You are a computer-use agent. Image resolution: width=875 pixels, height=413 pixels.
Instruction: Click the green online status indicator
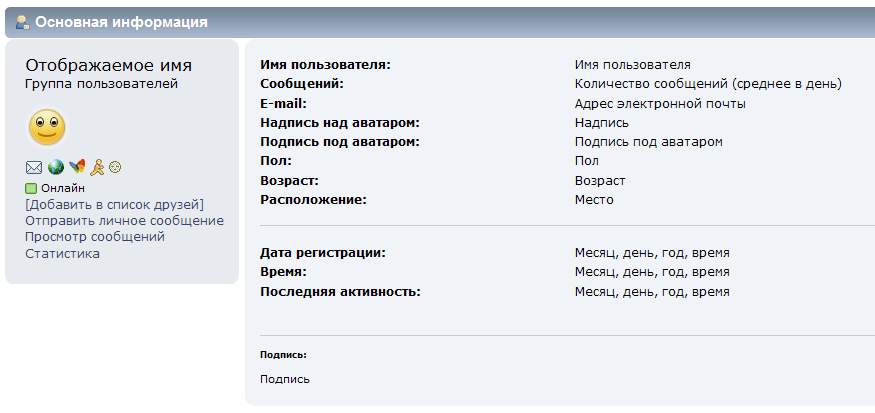coord(31,188)
